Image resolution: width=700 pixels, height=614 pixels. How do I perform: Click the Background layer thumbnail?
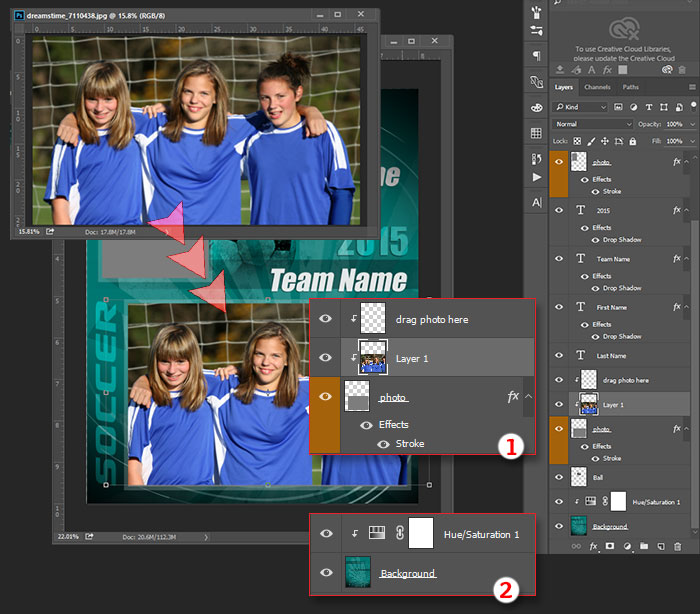(579, 526)
